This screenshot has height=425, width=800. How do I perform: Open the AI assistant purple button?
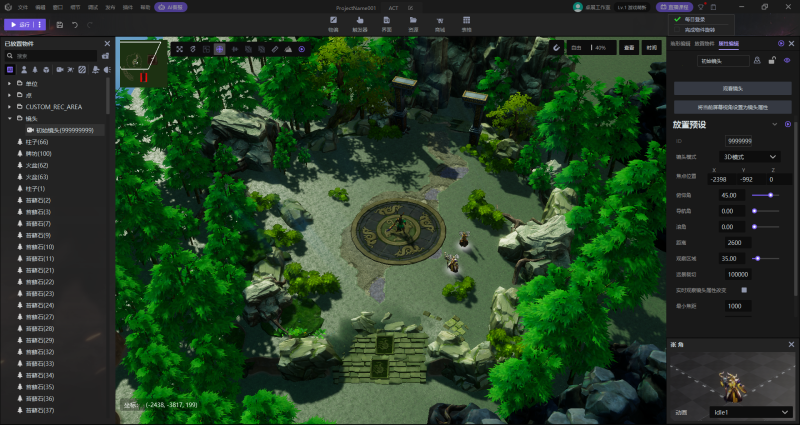[170, 7]
